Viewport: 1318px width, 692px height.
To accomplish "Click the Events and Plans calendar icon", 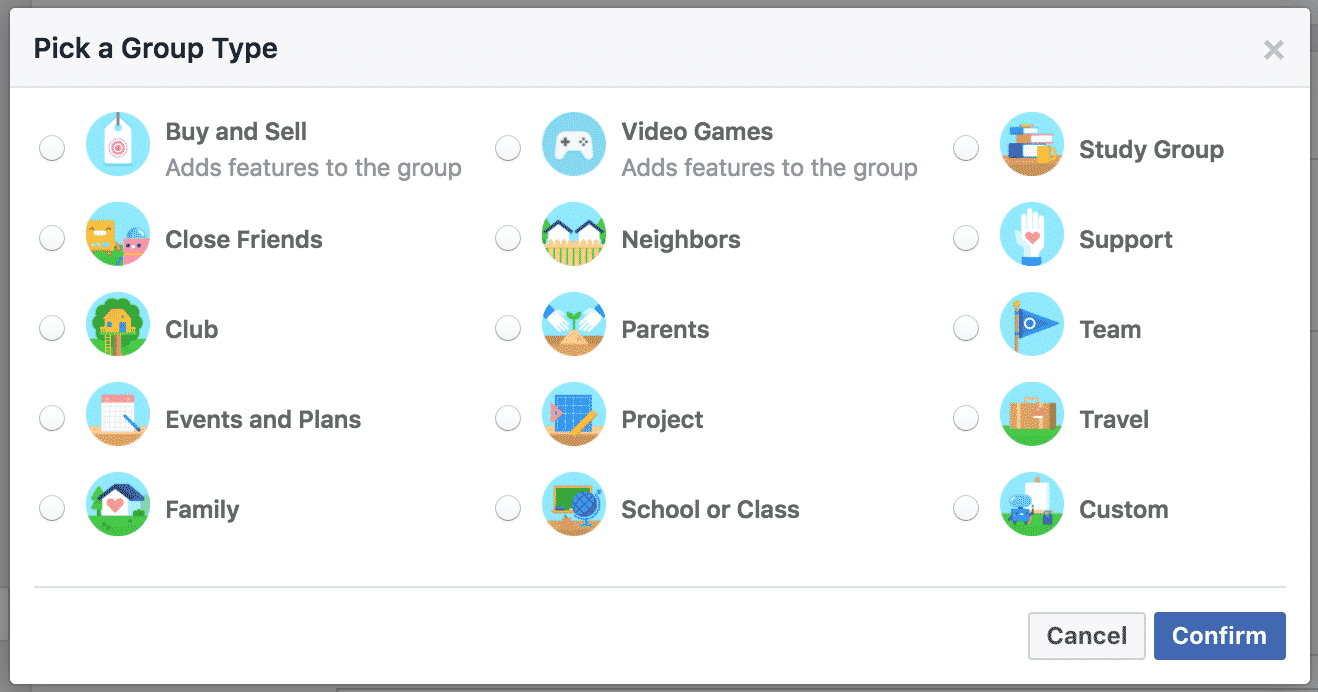I will 118,415.
